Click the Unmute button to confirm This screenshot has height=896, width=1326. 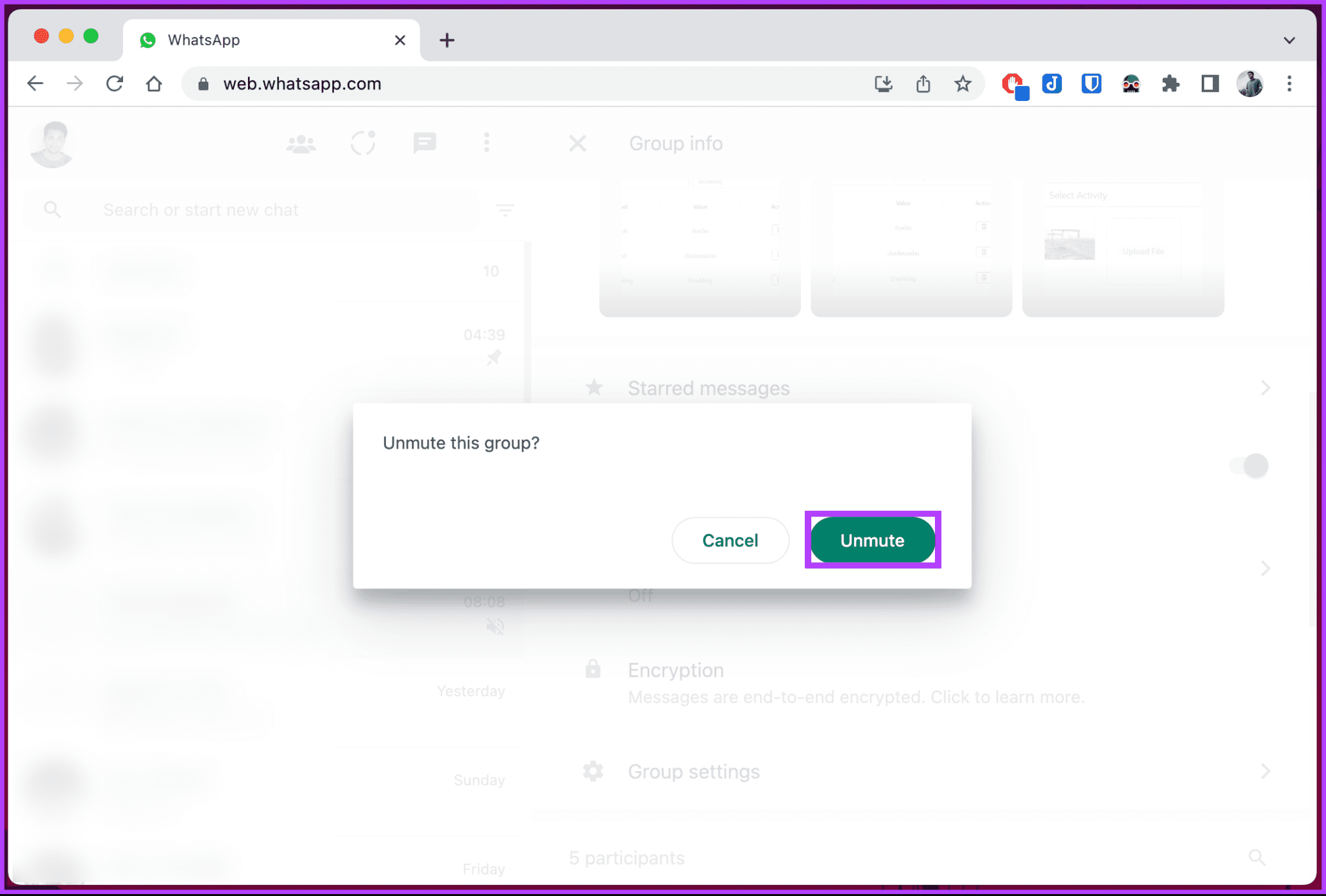tap(872, 540)
